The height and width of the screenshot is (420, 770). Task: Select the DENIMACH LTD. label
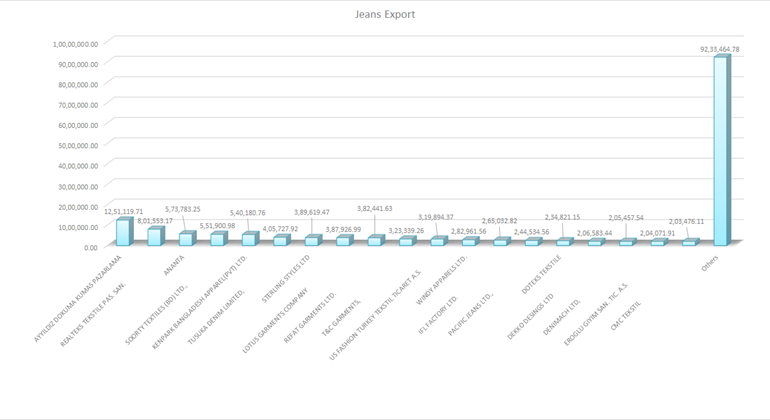click(x=562, y=316)
